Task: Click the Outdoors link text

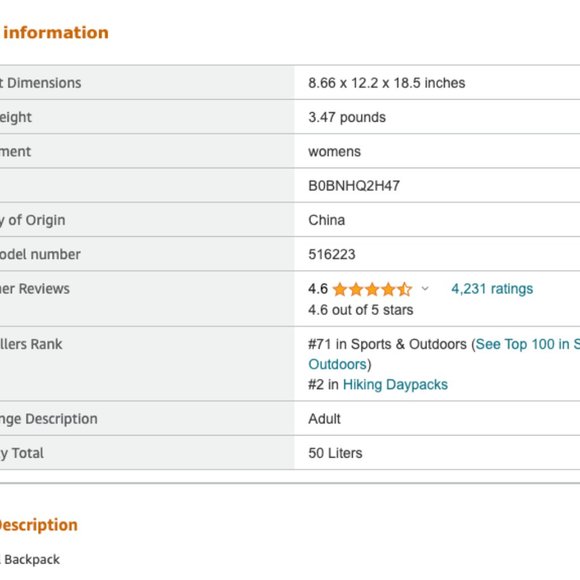Action: coord(337,364)
